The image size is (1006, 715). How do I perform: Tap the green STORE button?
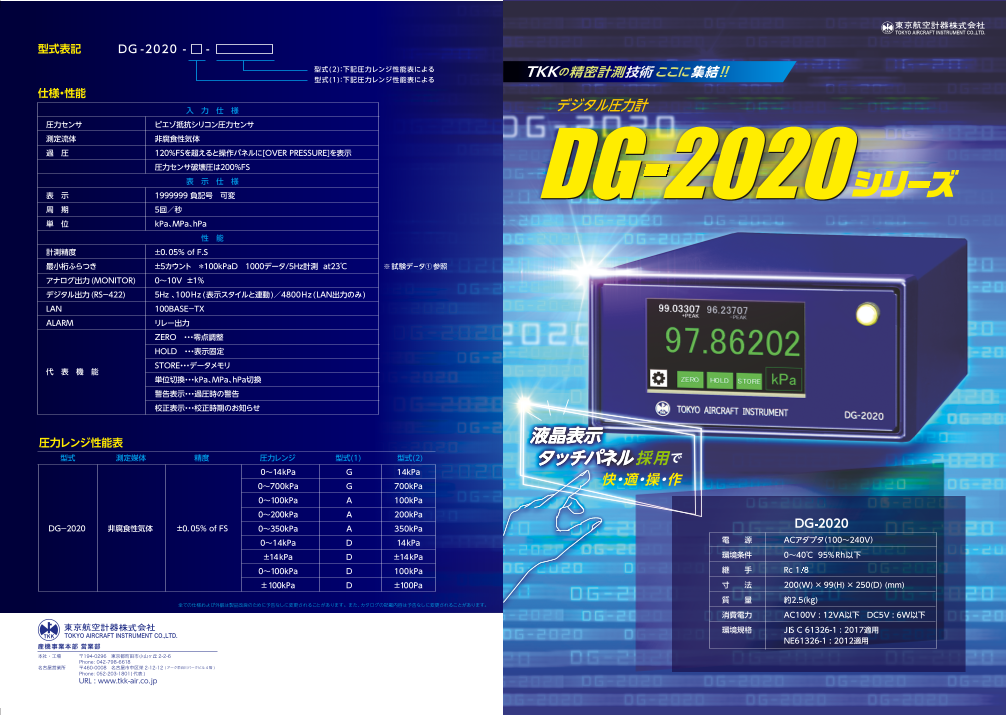(x=749, y=381)
